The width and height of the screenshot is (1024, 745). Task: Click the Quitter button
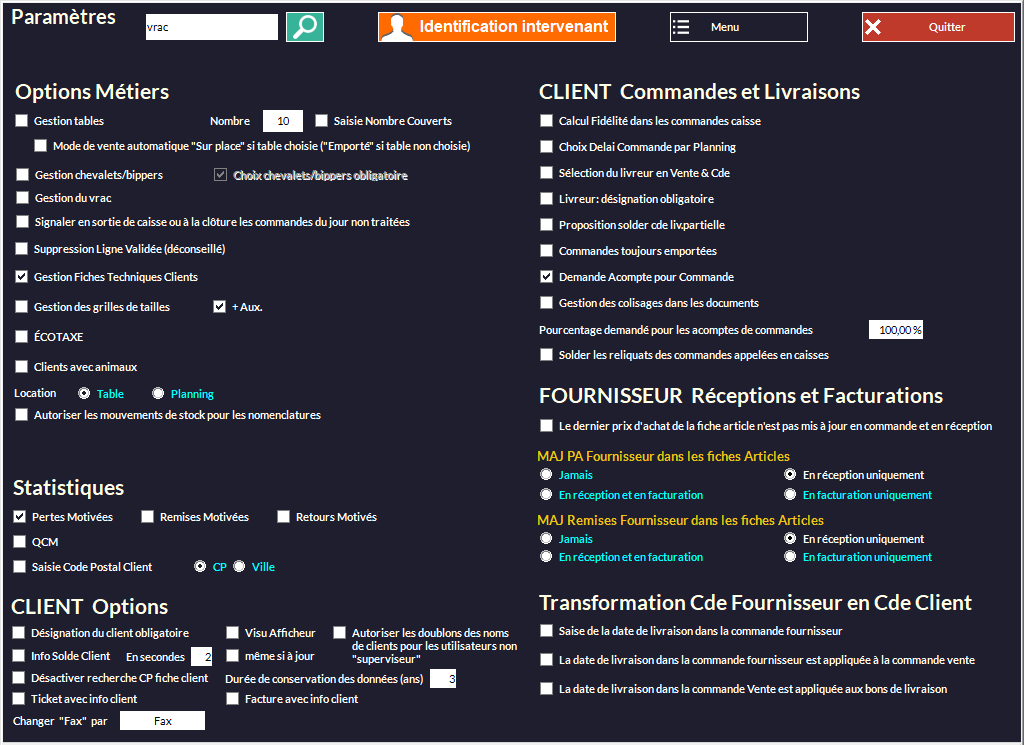937,27
